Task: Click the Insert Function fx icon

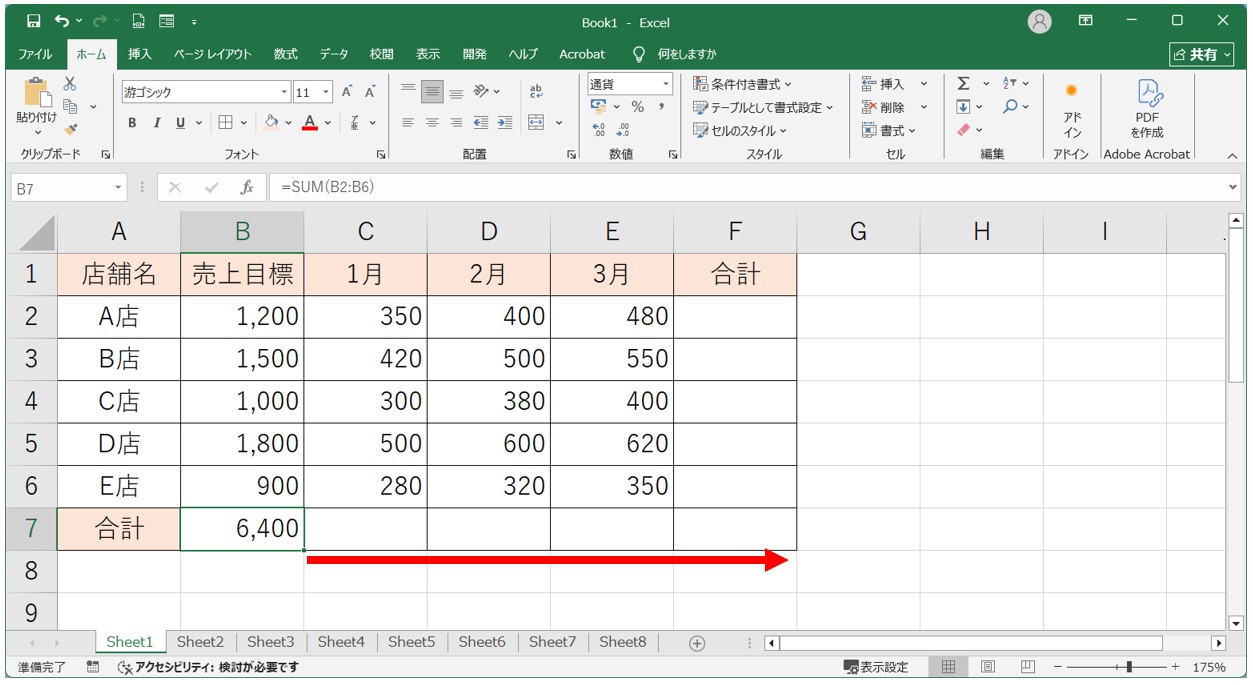Action: [x=246, y=187]
